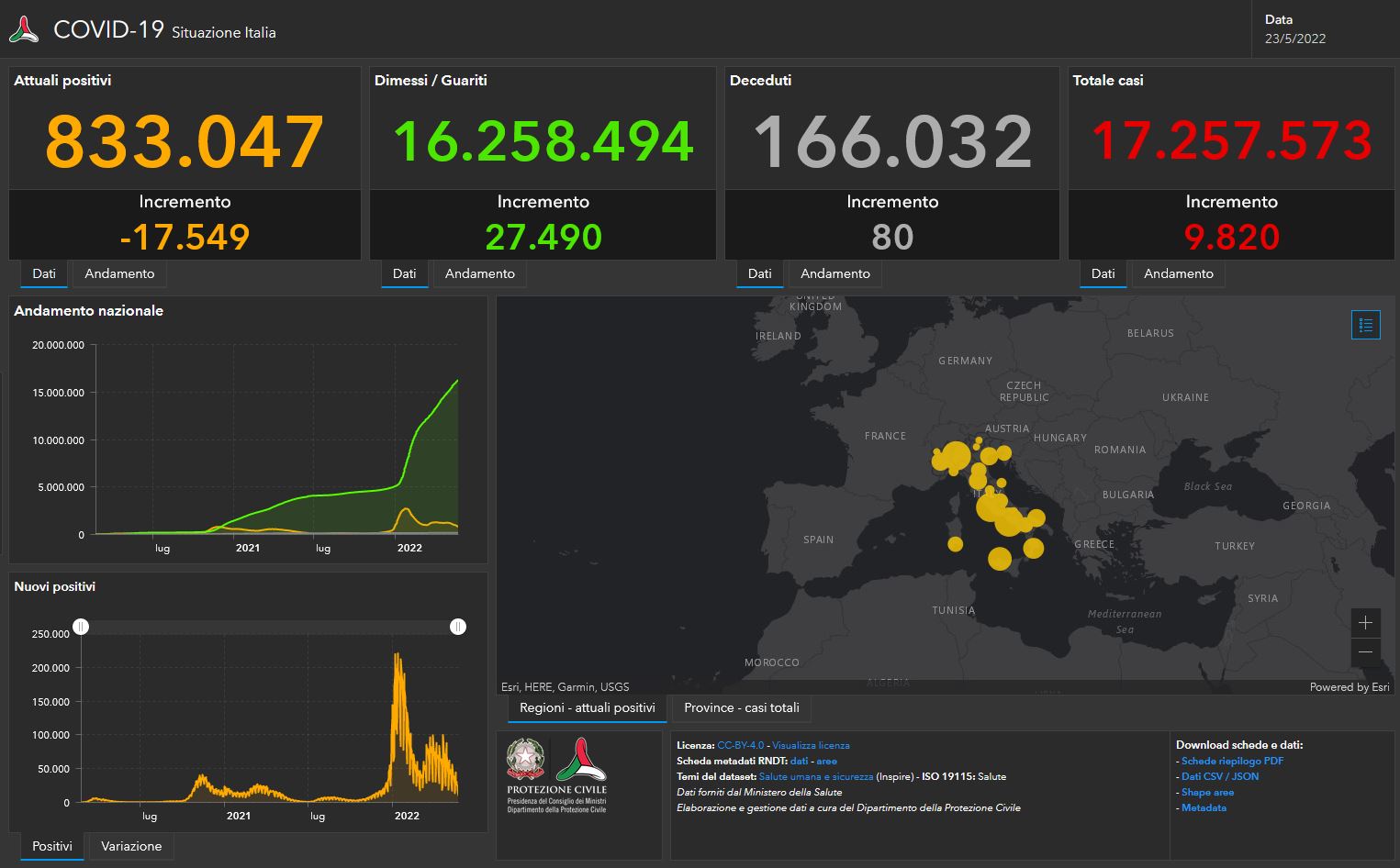Image resolution: width=1400 pixels, height=868 pixels.
Task: Open Andamento view for the Deceduti panel
Action: tap(834, 273)
